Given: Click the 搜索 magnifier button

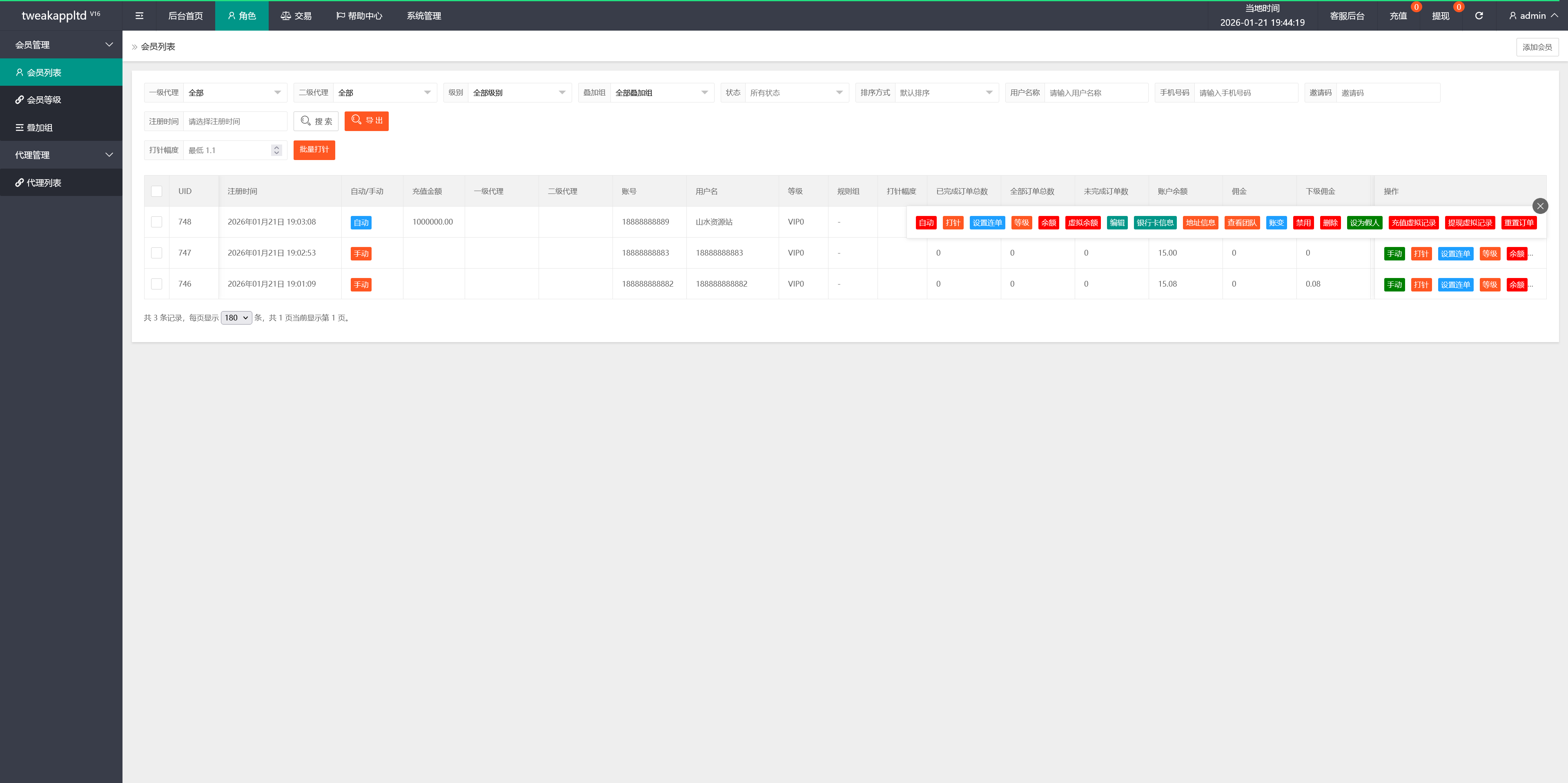Looking at the screenshot, I should (x=316, y=121).
